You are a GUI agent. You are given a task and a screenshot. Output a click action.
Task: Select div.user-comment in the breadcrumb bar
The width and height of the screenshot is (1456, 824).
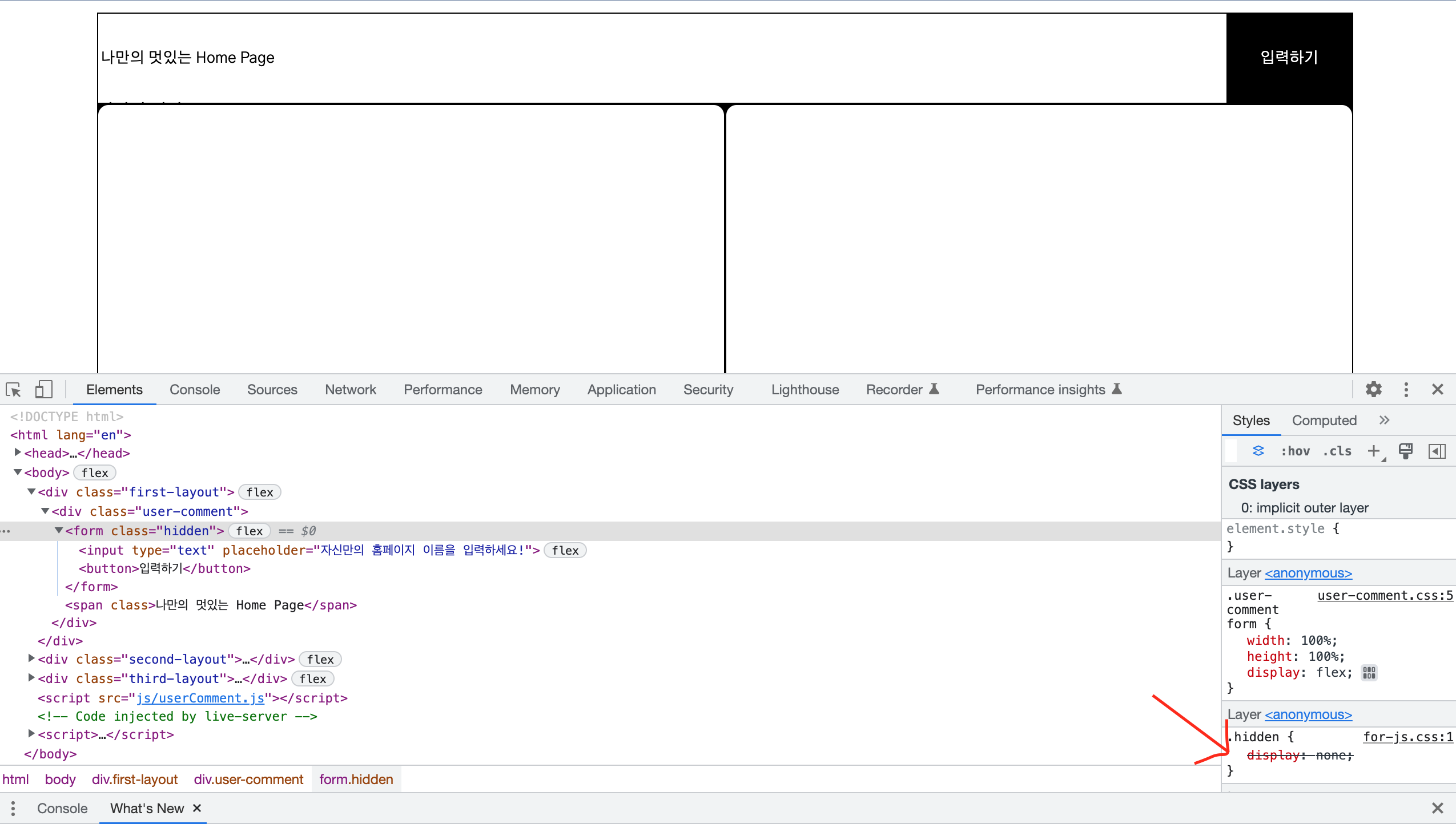coord(248,779)
